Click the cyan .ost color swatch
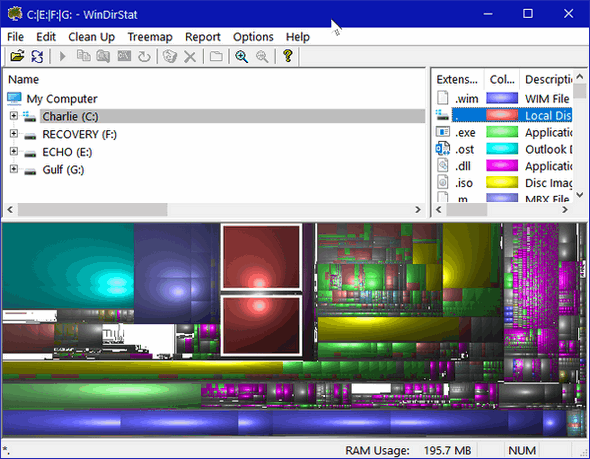 click(502, 149)
